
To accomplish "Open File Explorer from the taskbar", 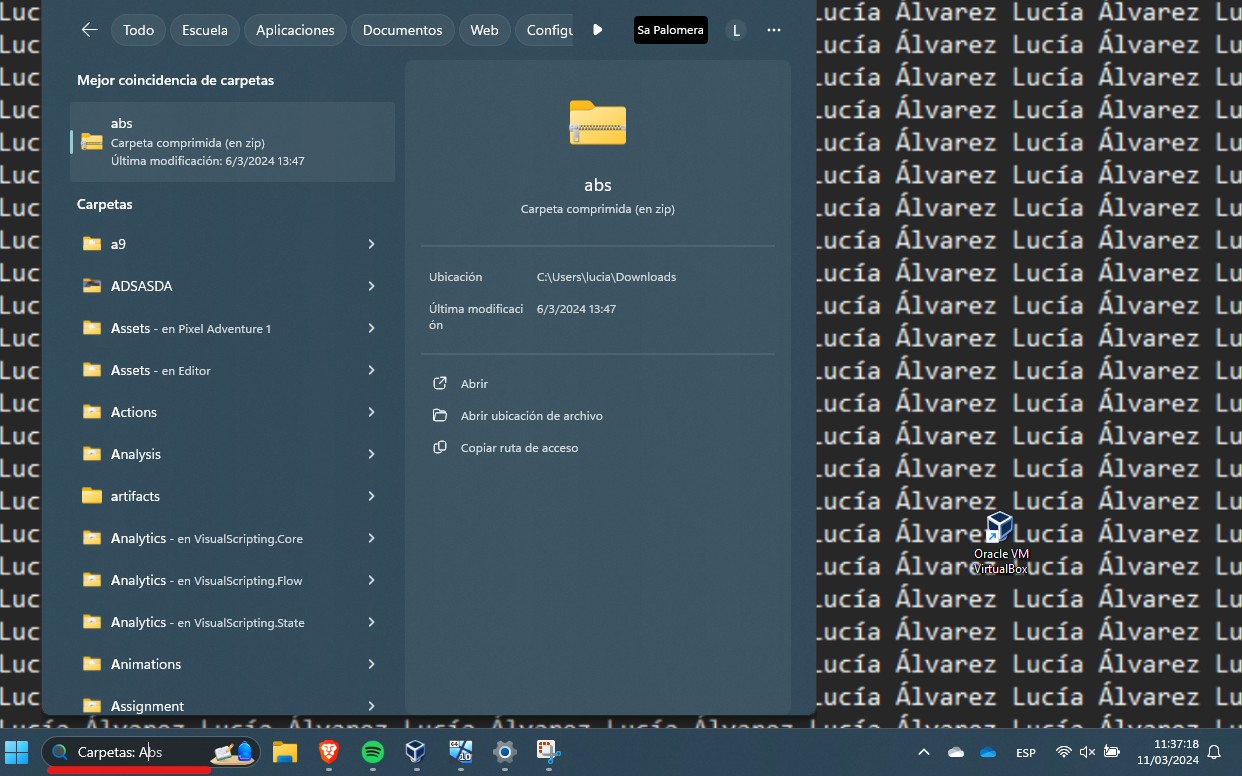I will (x=285, y=752).
